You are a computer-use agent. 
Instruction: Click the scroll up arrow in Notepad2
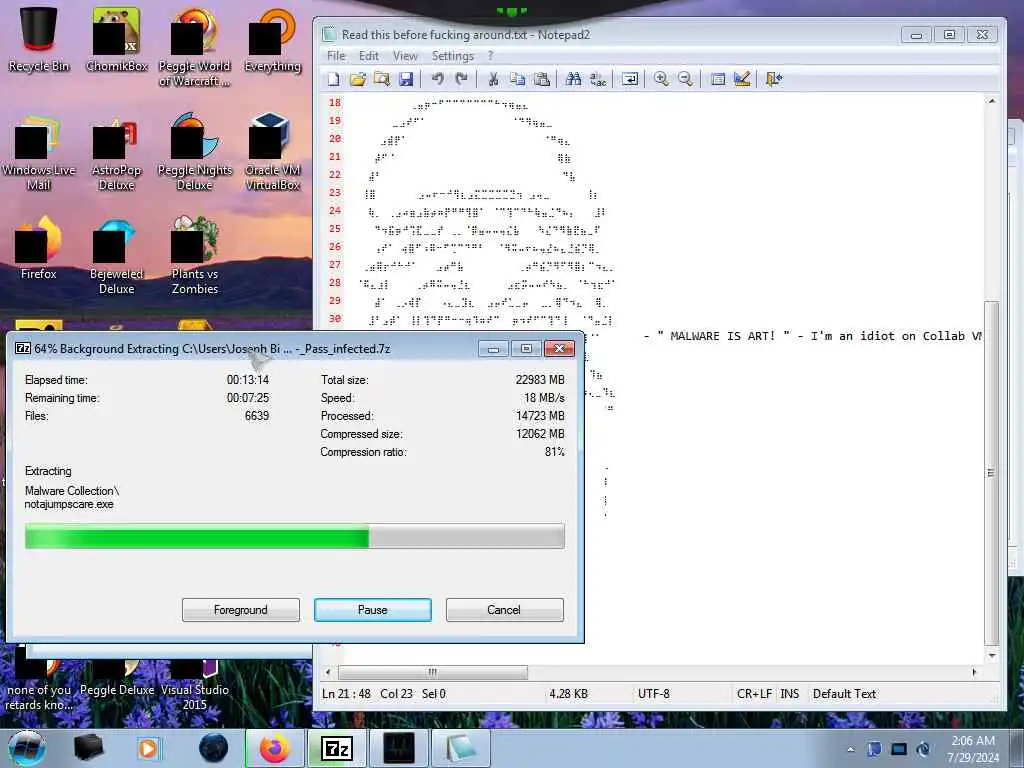991,101
